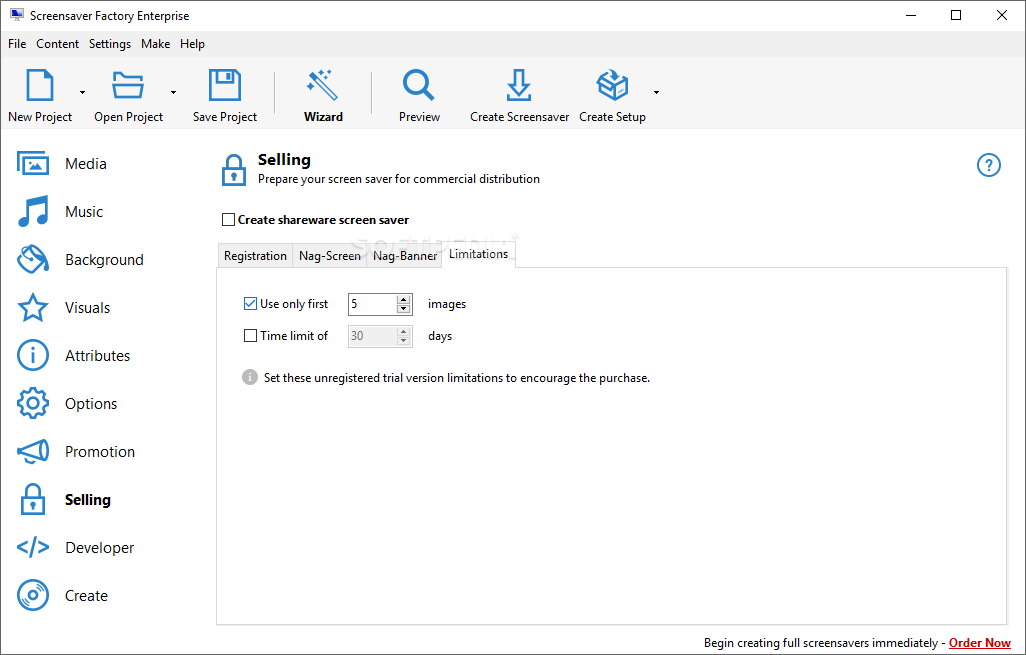Click the Create Screensaver label
The height and width of the screenshot is (655, 1026).
(x=520, y=116)
